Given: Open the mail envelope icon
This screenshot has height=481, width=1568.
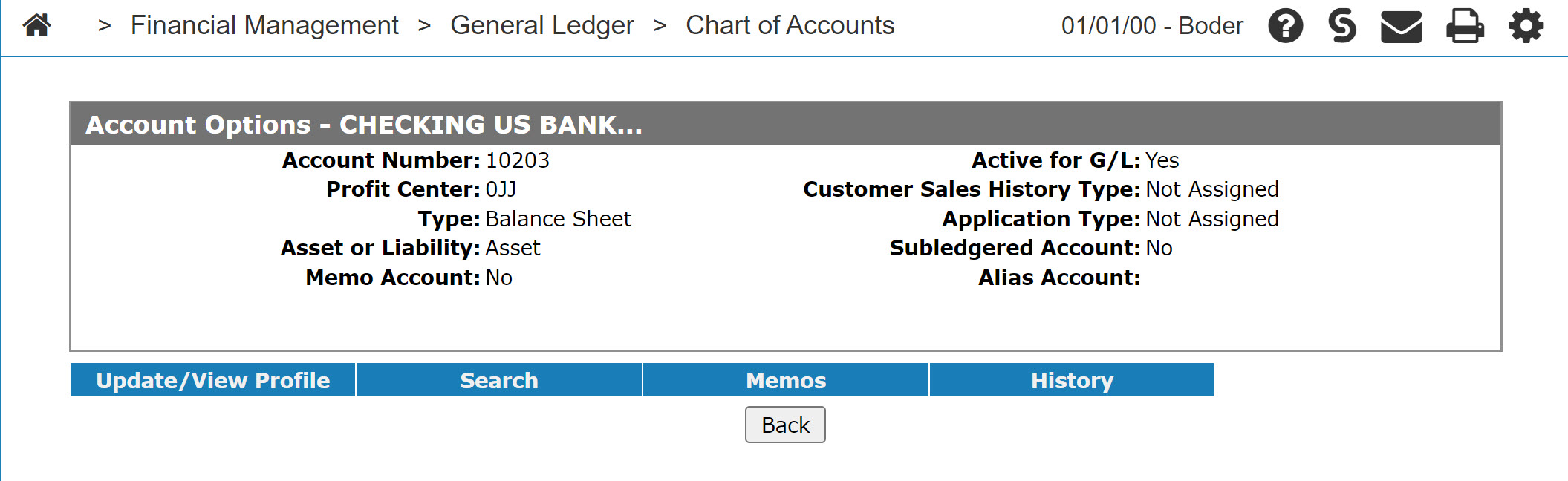Looking at the screenshot, I should click(1401, 27).
